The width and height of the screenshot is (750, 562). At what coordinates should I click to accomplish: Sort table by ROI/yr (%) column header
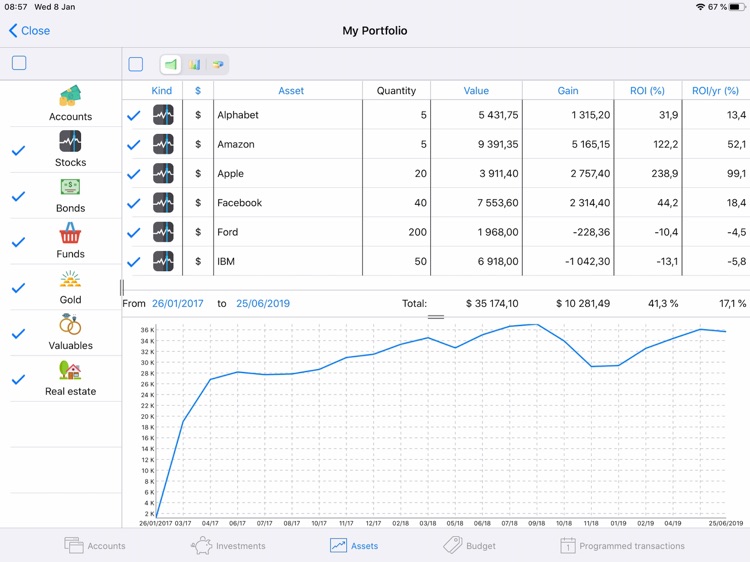point(715,90)
